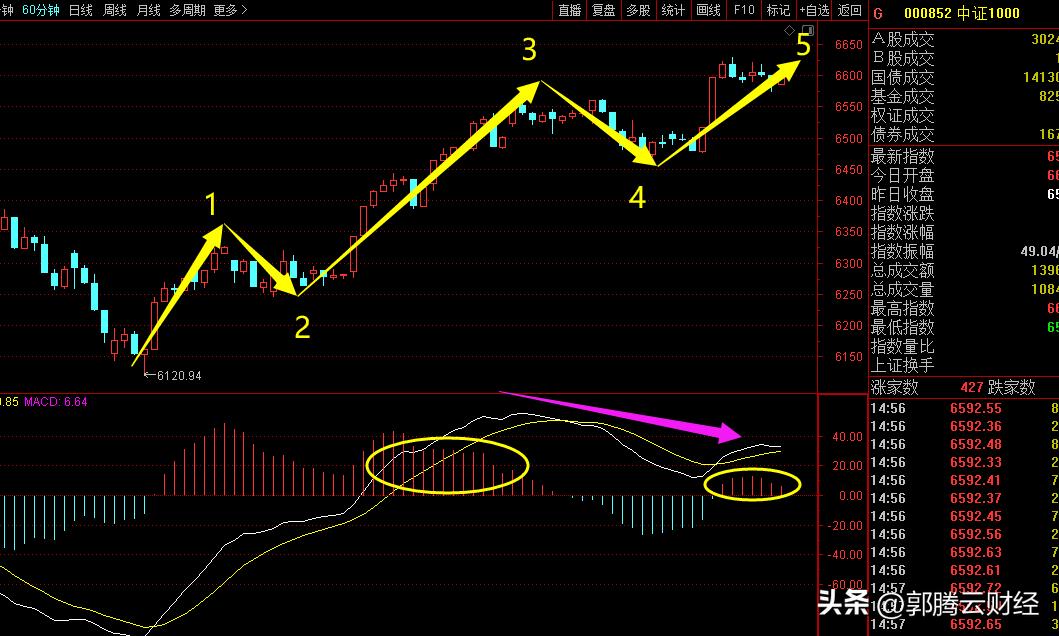Image resolution: width=1059 pixels, height=636 pixels.
Task: Click the 标记 mark button
Action: (x=778, y=10)
